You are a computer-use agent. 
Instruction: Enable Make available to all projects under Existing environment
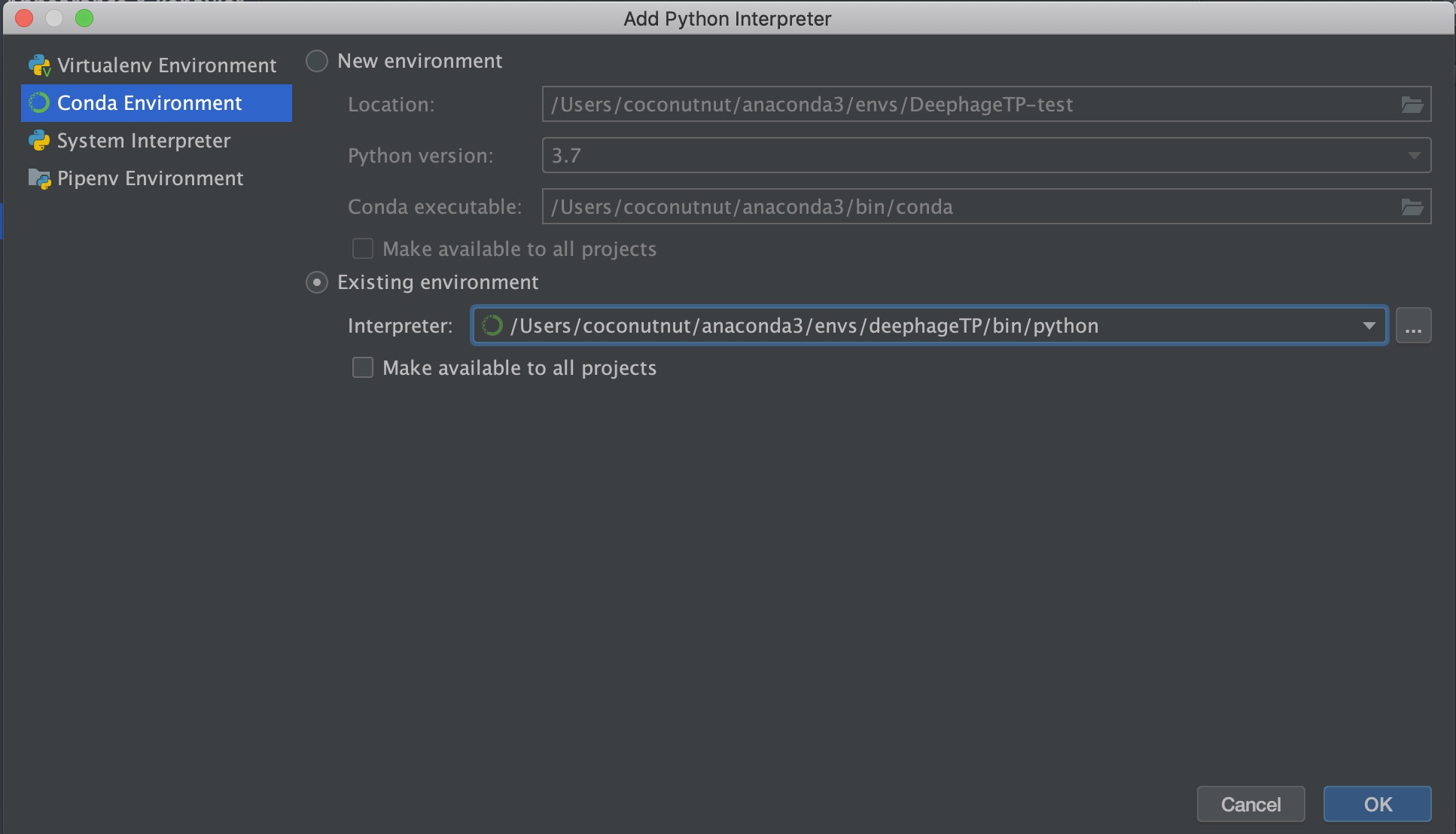(x=363, y=367)
